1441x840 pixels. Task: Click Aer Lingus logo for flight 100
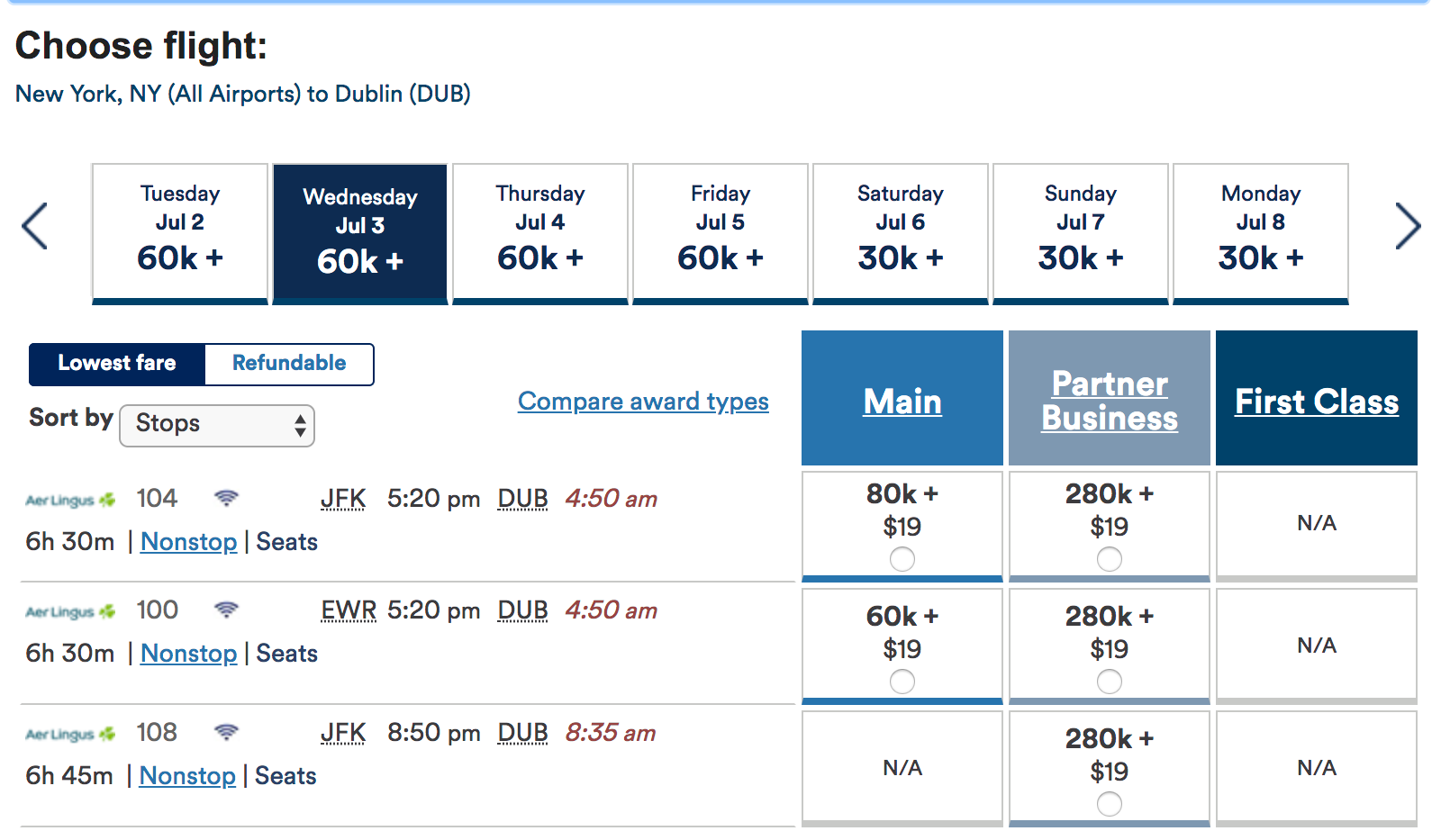(70, 611)
